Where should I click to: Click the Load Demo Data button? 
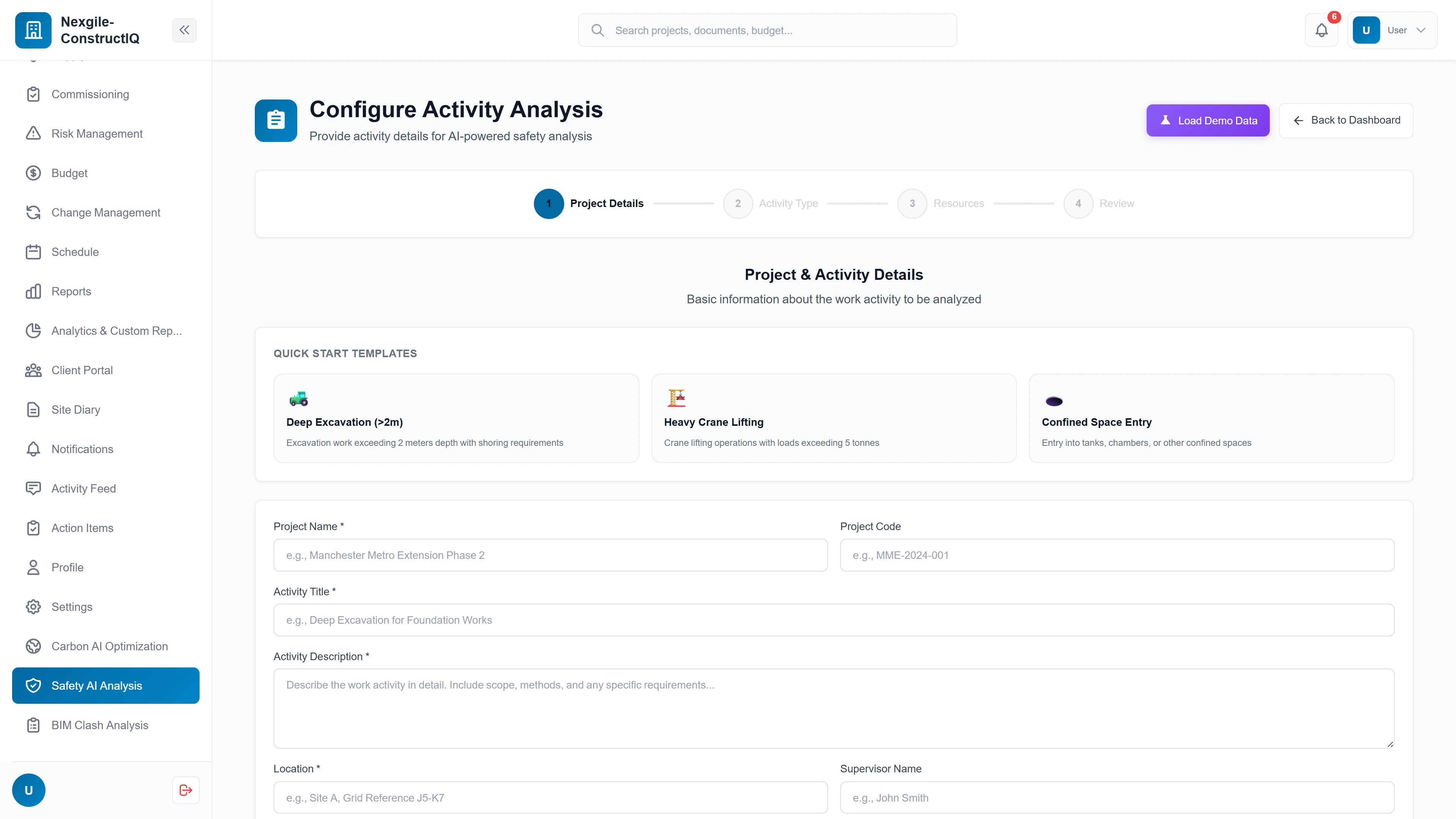coord(1208,120)
